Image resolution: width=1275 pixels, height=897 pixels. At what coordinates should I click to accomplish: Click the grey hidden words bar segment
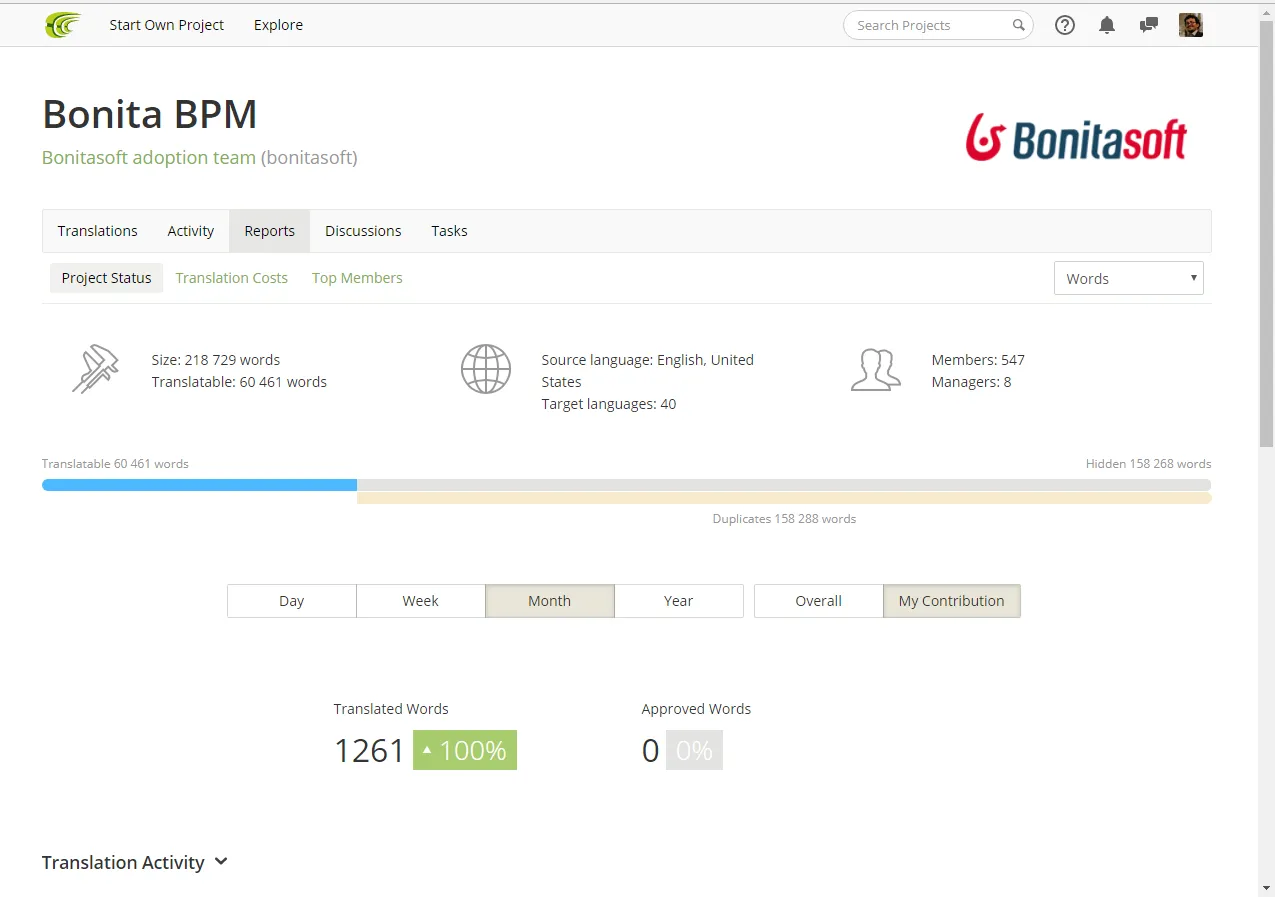point(784,485)
